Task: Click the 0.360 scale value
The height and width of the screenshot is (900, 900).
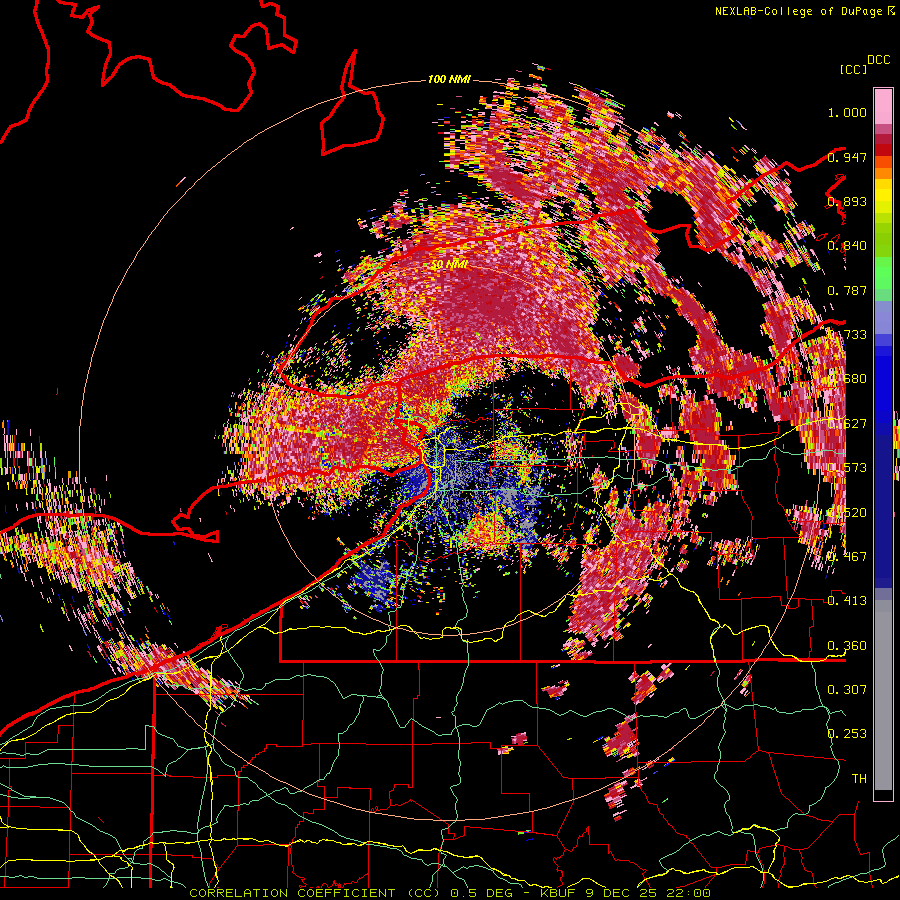Action: click(x=847, y=646)
